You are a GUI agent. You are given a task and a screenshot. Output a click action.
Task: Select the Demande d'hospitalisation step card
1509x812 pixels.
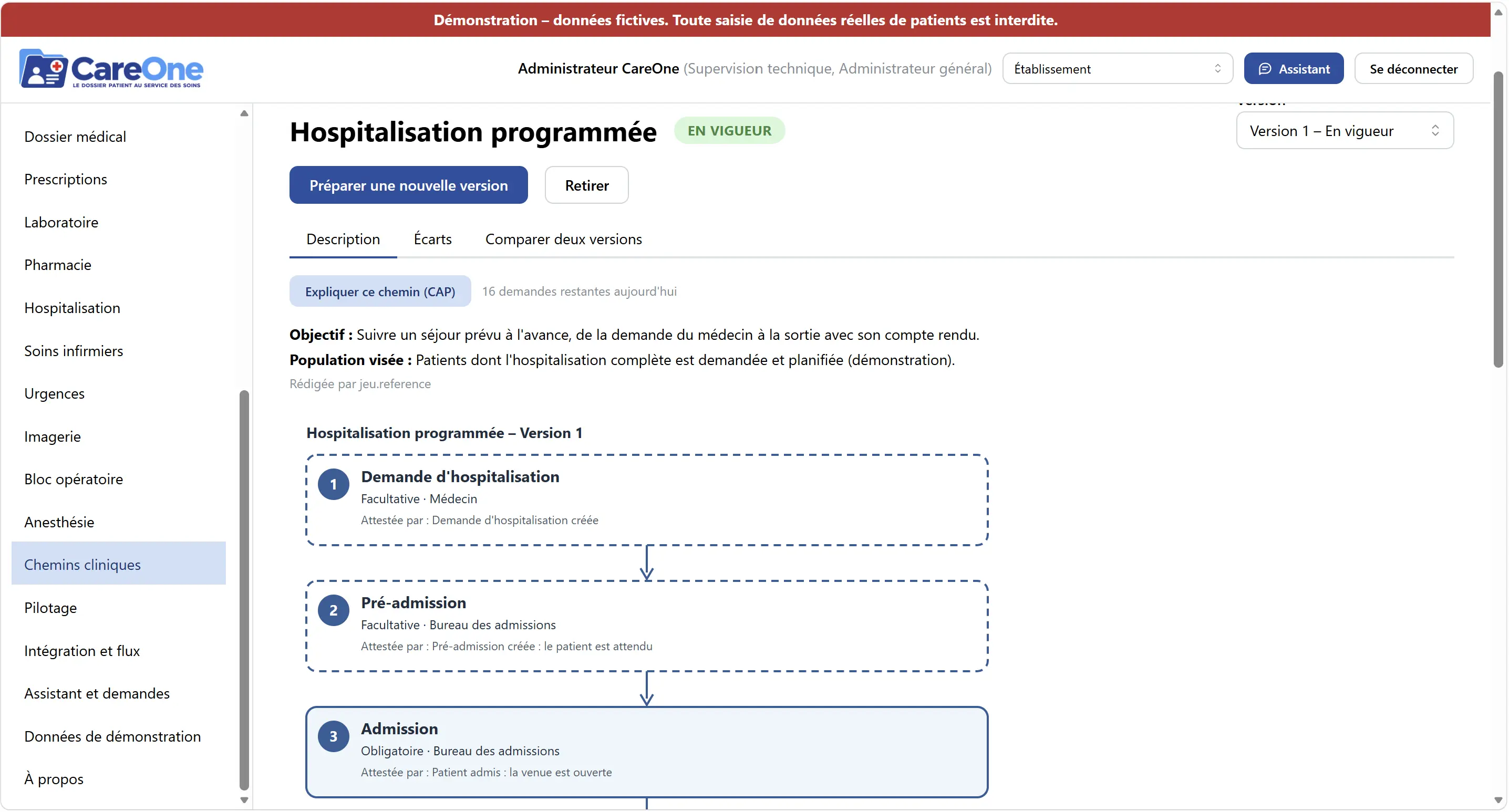(x=646, y=501)
